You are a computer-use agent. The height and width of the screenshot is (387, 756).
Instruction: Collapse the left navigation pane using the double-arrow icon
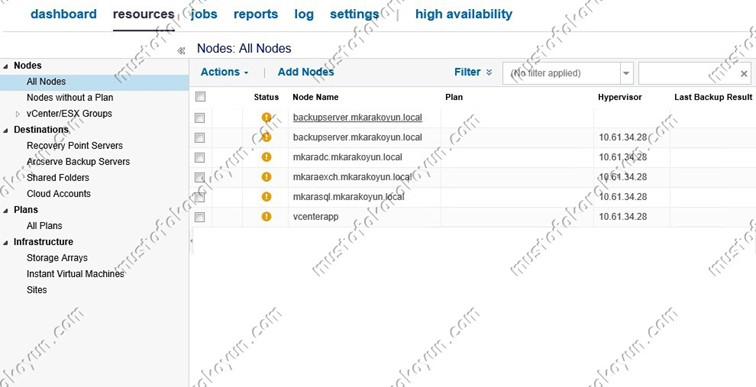click(x=181, y=50)
